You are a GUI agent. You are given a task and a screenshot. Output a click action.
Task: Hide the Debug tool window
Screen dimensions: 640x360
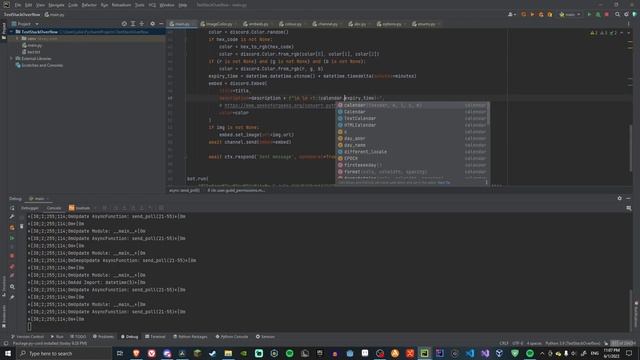tap(628, 198)
